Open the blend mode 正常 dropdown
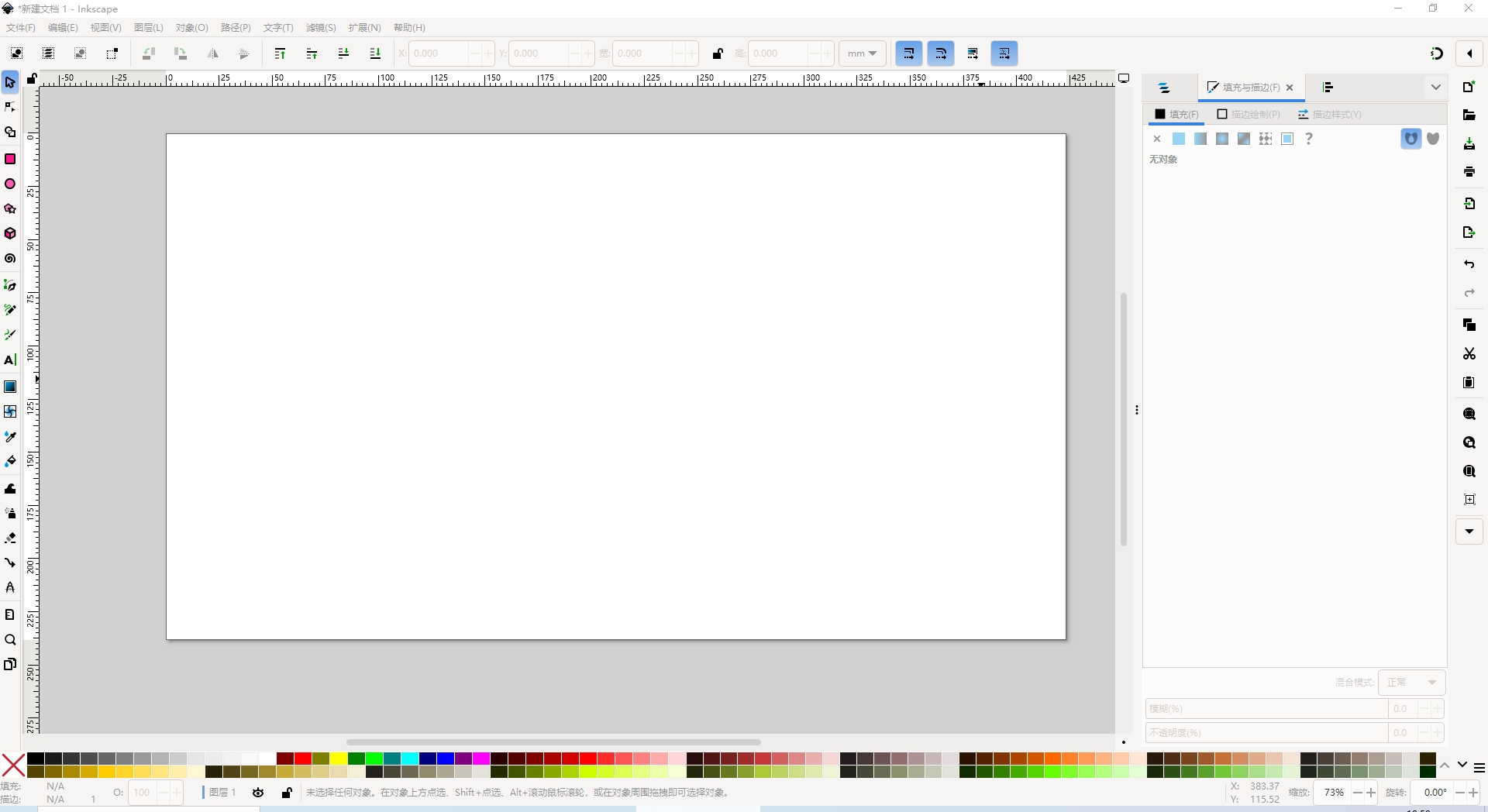 point(1411,683)
